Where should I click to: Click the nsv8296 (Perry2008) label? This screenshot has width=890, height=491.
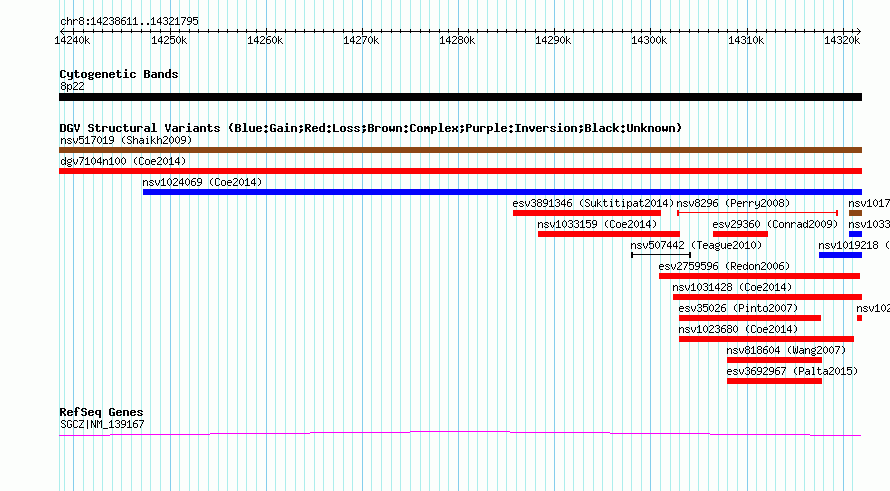click(733, 203)
